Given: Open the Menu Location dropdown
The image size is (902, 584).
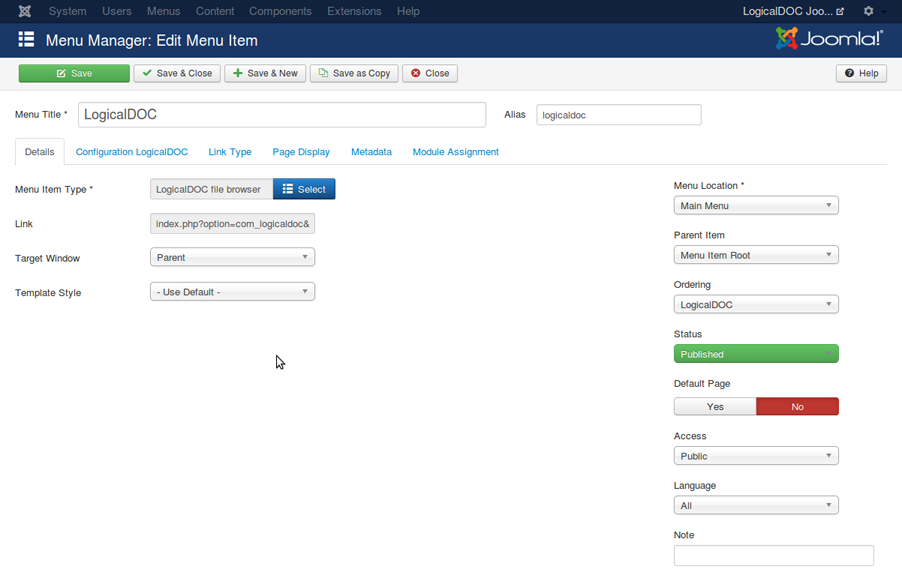Looking at the screenshot, I should click(756, 205).
